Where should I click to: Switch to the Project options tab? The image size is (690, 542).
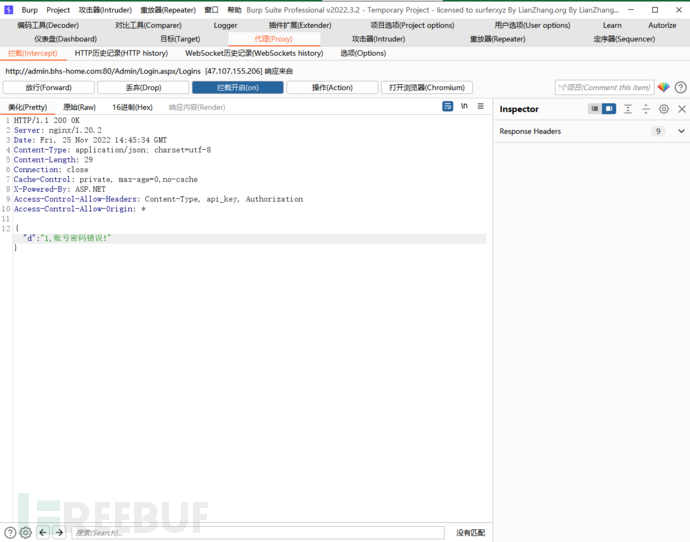pos(412,26)
